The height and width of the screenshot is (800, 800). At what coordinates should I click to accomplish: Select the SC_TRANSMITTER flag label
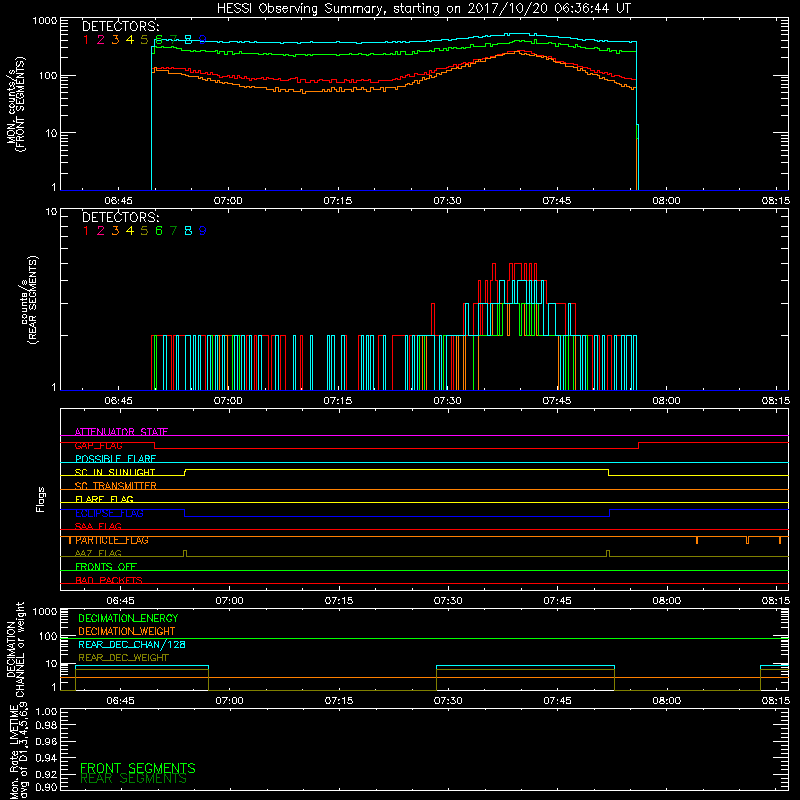(x=115, y=486)
